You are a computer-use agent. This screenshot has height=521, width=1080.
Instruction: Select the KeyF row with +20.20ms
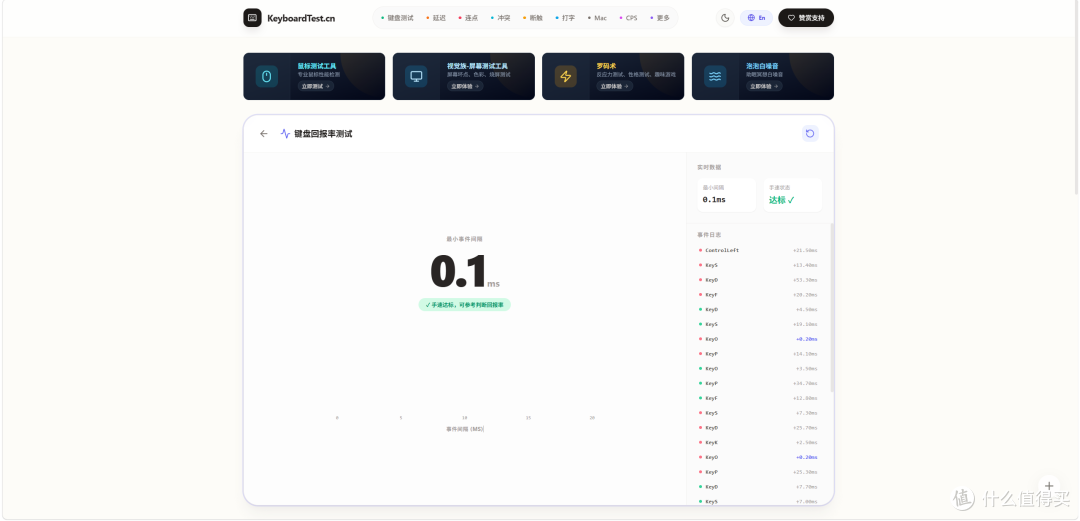758,294
